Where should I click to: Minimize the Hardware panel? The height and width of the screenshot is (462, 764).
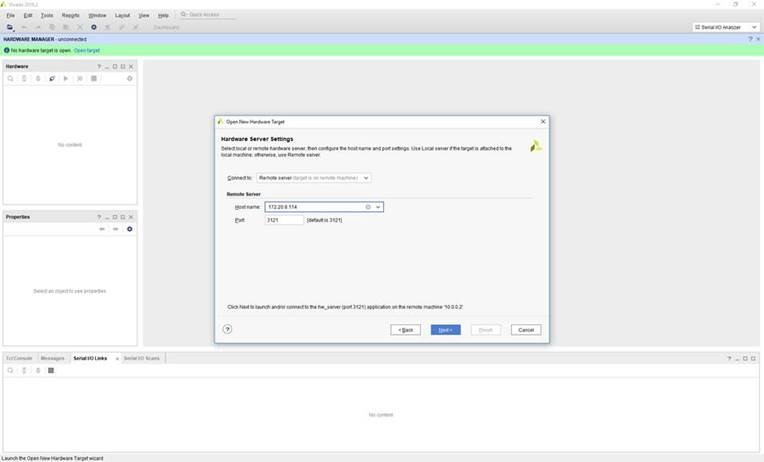coord(107,66)
